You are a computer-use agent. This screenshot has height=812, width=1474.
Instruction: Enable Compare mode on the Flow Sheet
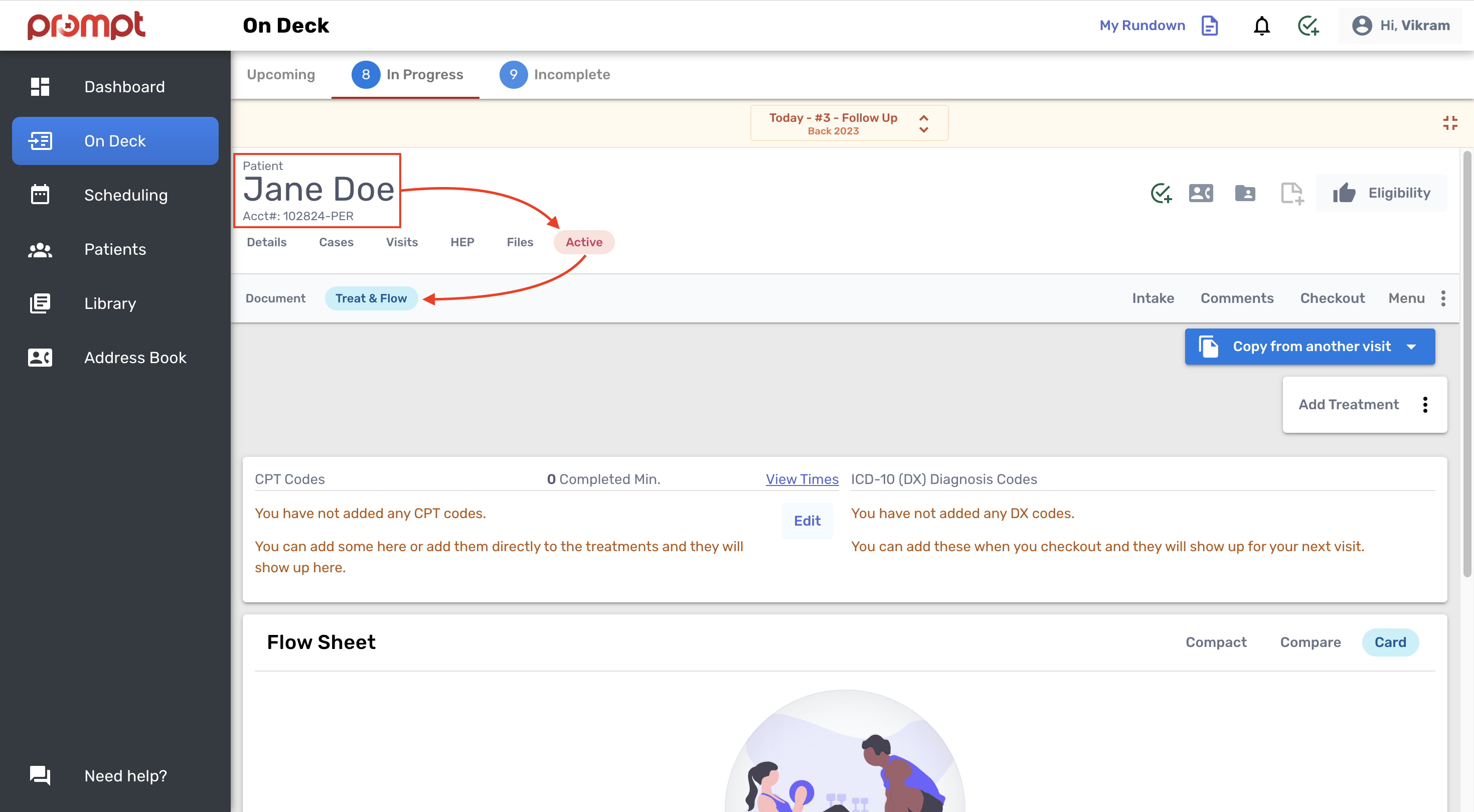(1311, 642)
